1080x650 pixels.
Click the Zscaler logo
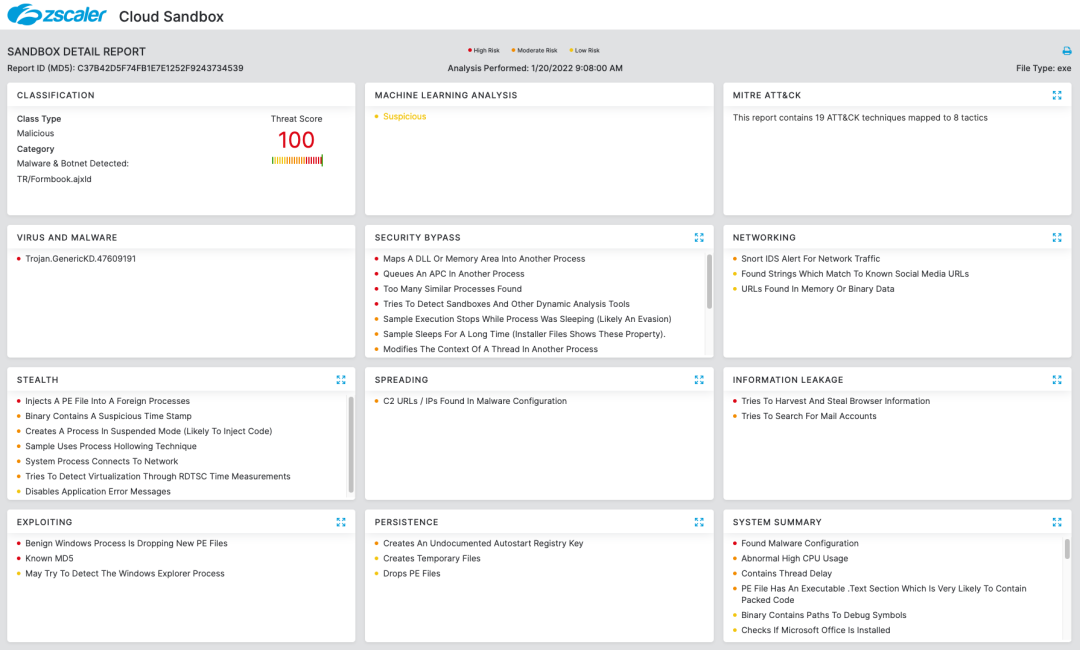pos(55,15)
